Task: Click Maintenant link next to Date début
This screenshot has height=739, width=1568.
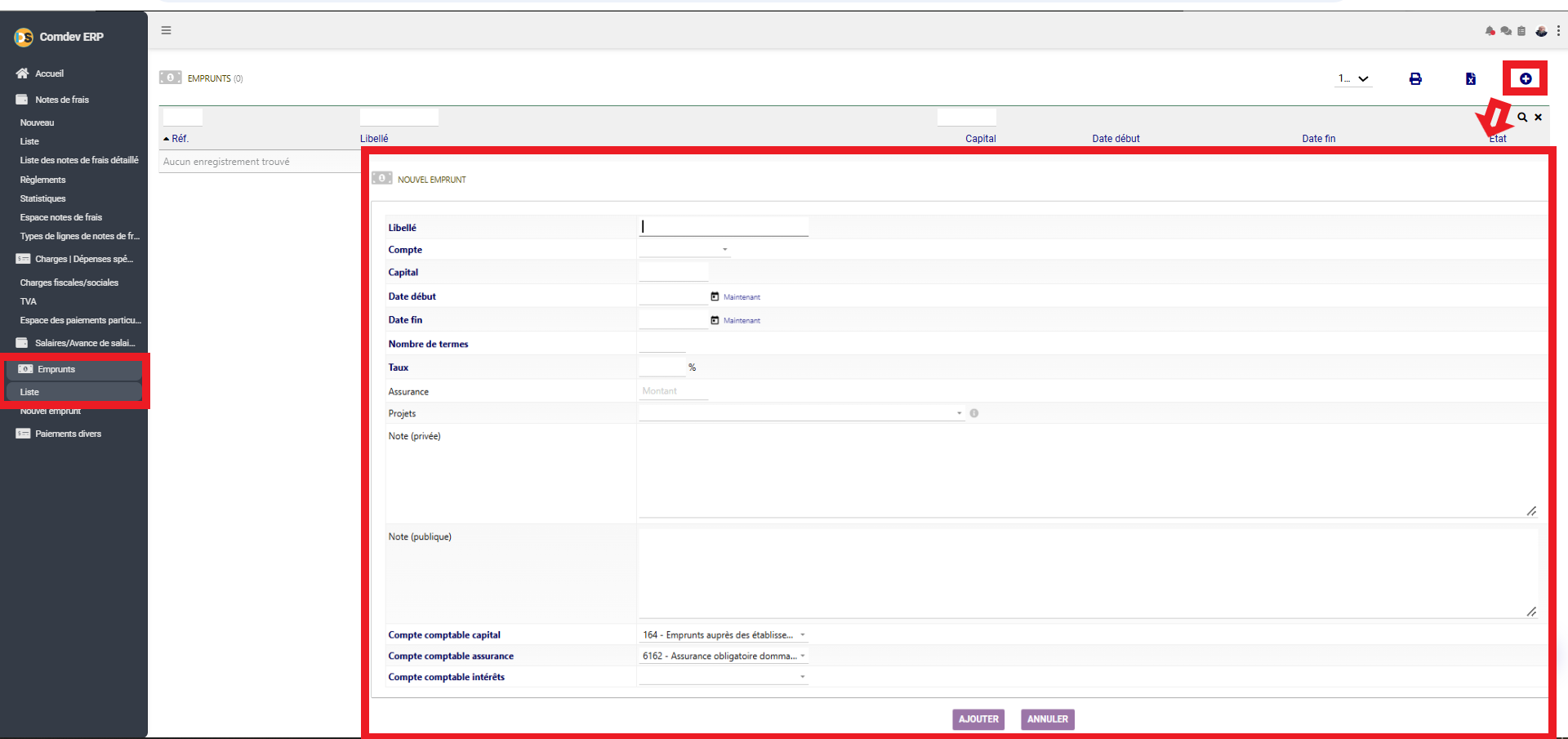Action: (x=742, y=297)
